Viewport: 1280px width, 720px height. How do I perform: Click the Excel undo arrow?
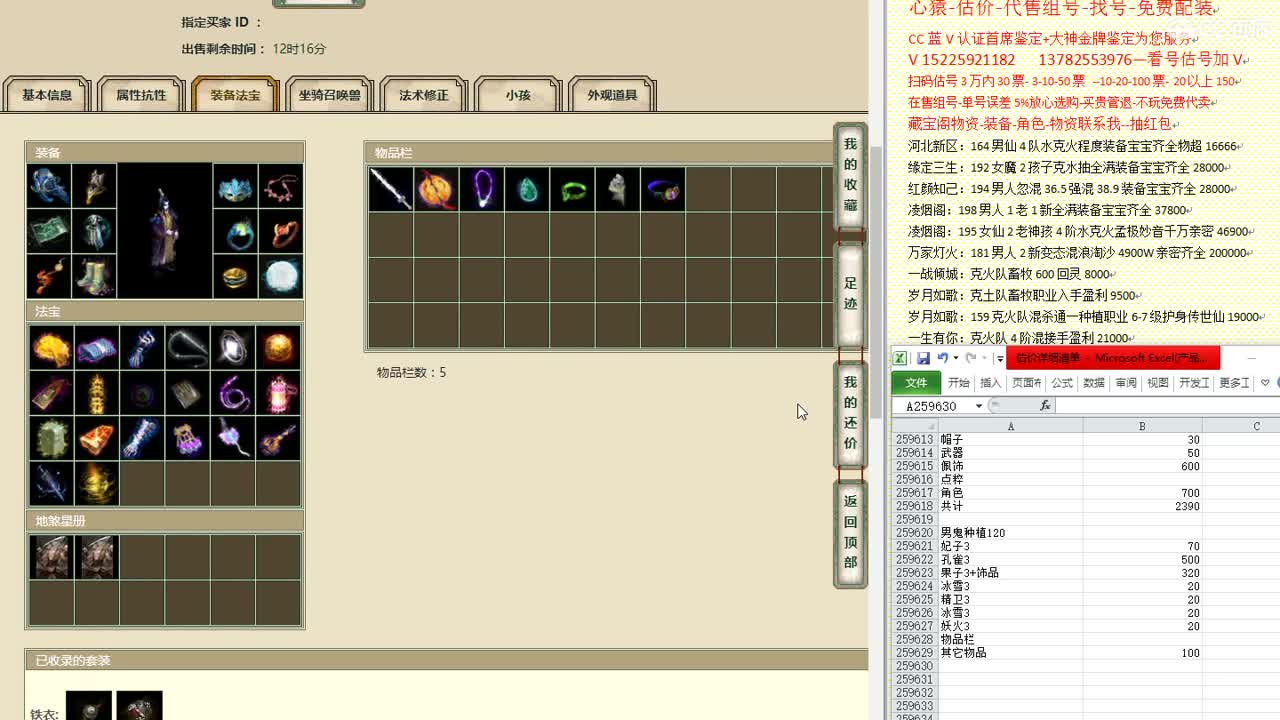tap(942, 358)
